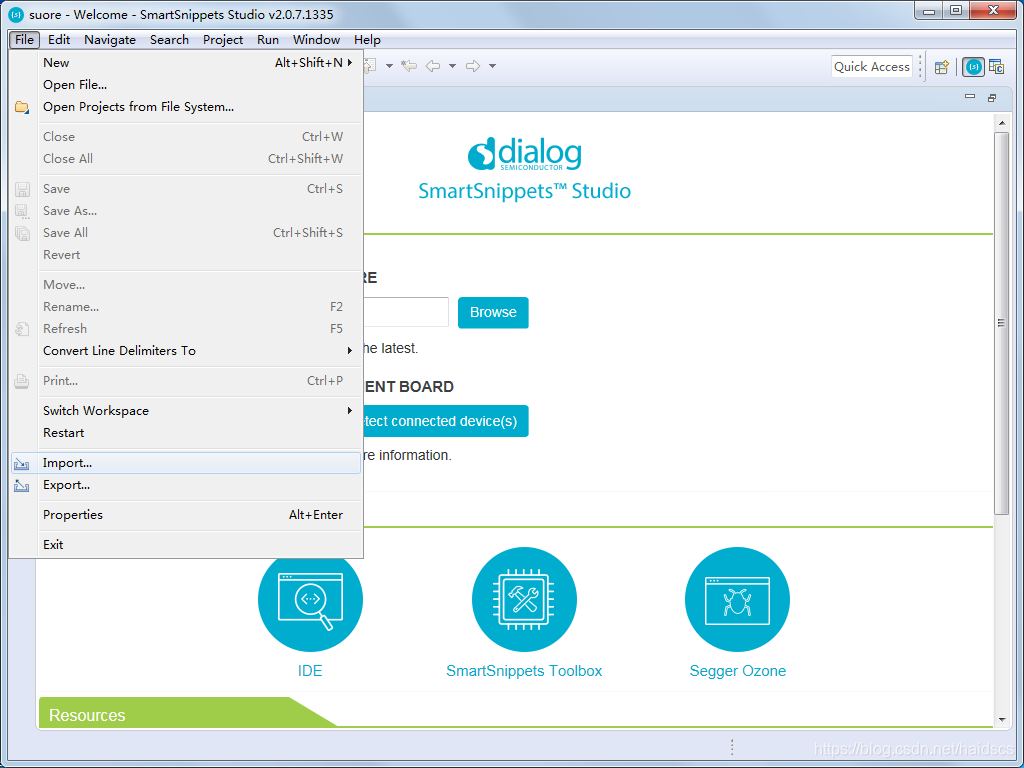Select Open Projects from File System...
The image size is (1024, 768).
186,107
